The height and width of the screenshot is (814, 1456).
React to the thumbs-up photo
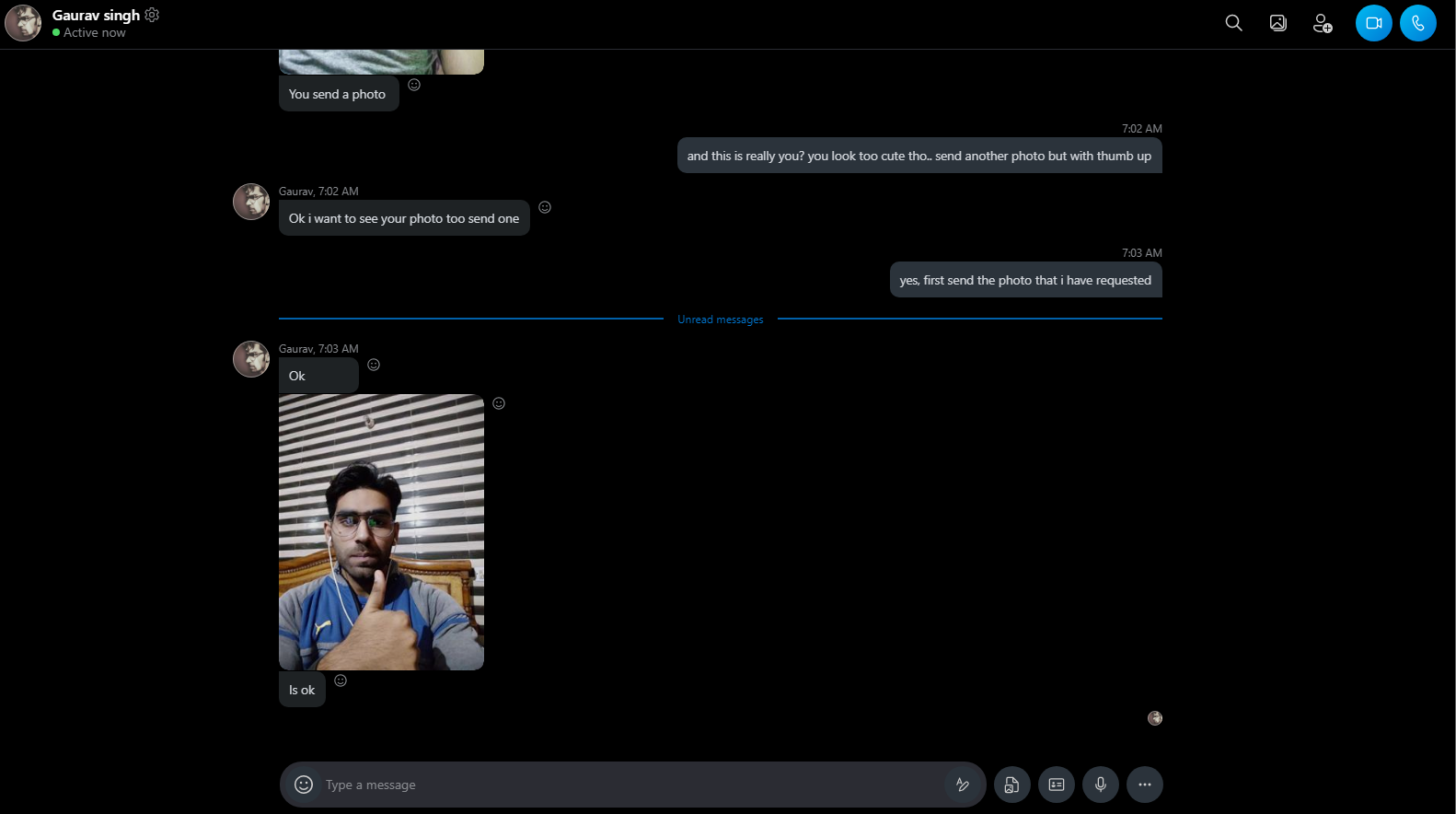[x=499, y=403]
